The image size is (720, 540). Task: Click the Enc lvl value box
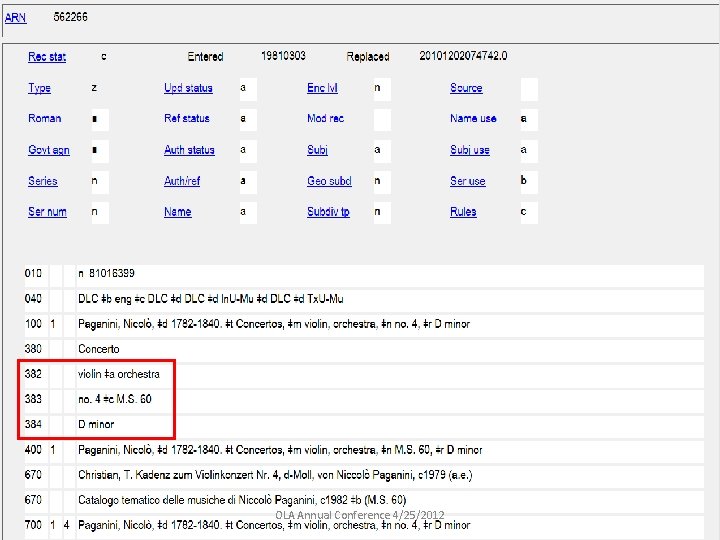click(382, 89)
